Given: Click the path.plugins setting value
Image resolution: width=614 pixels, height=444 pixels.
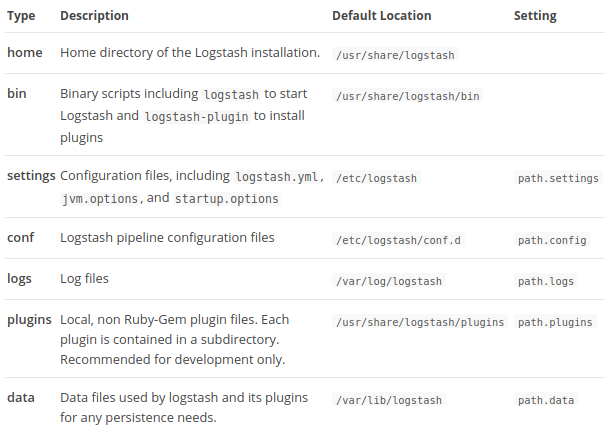Looking at the screenshot, I should [x=555, y=323].
